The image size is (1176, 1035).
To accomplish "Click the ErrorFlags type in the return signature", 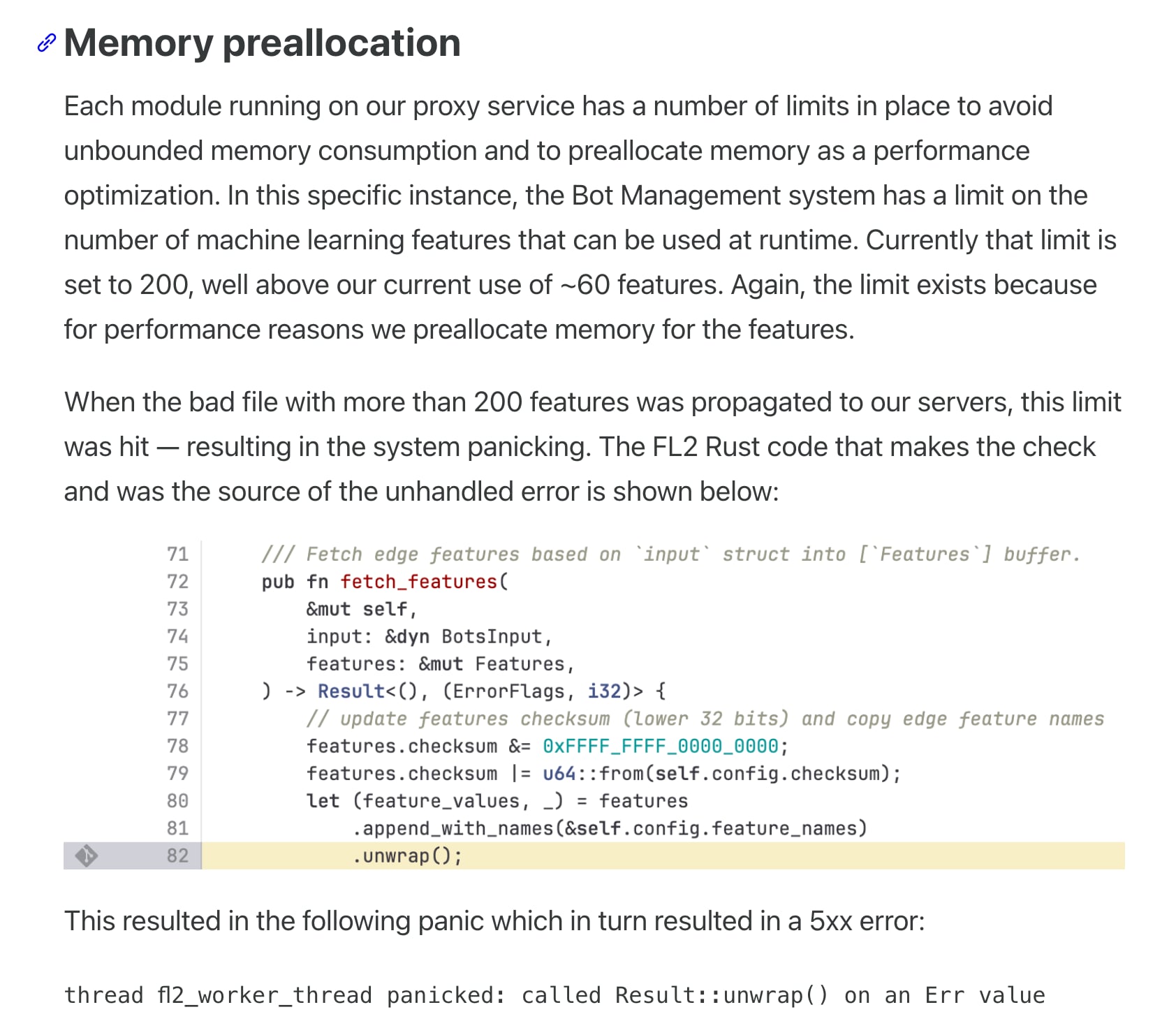I will tap(508, 691).
